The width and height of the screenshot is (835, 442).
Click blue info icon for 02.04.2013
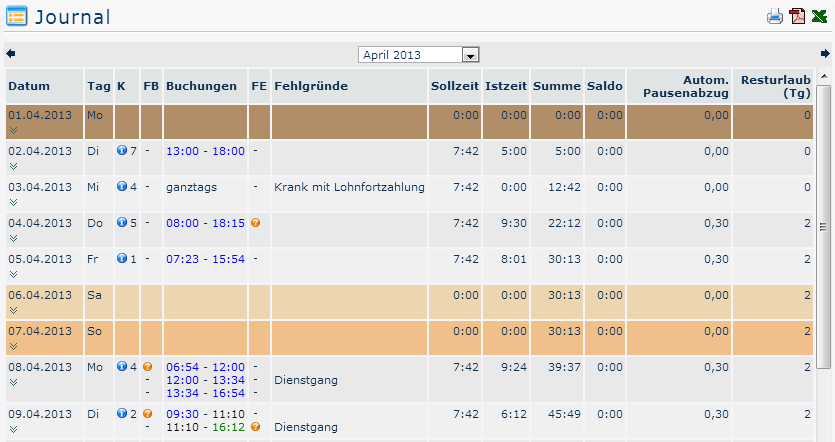pos(121,150)
